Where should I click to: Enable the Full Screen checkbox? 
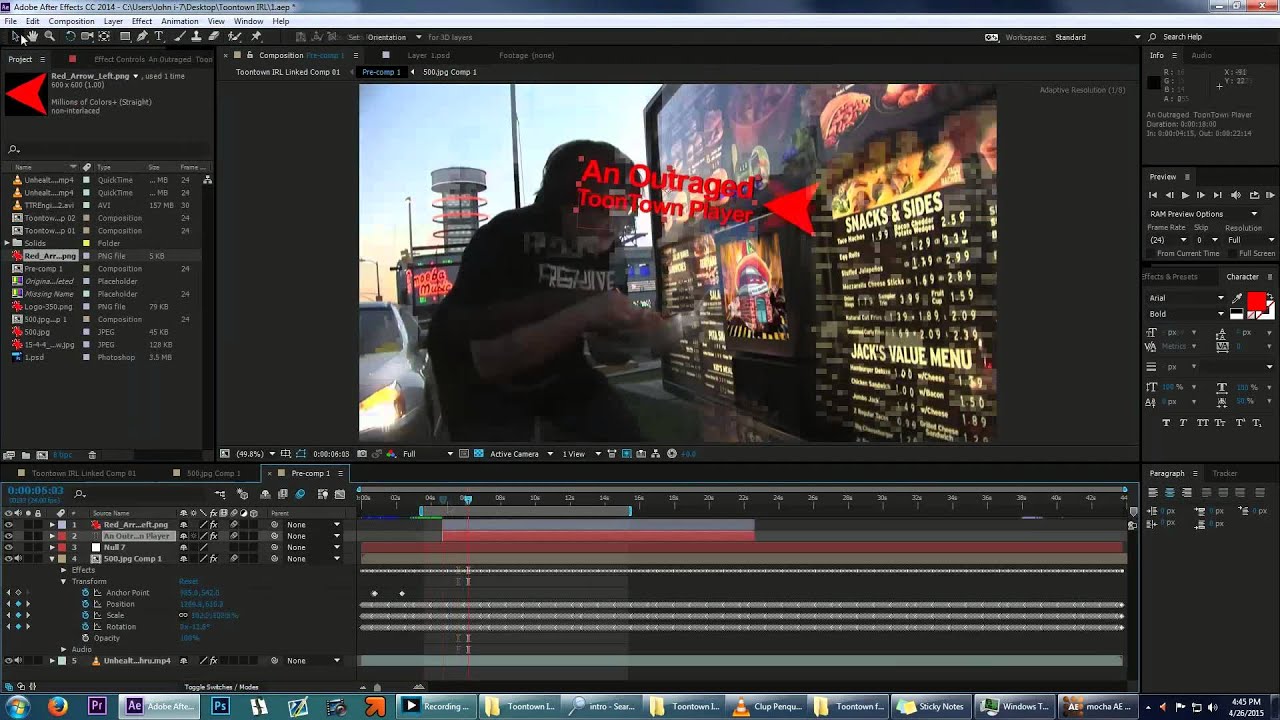coord(1234,253)
